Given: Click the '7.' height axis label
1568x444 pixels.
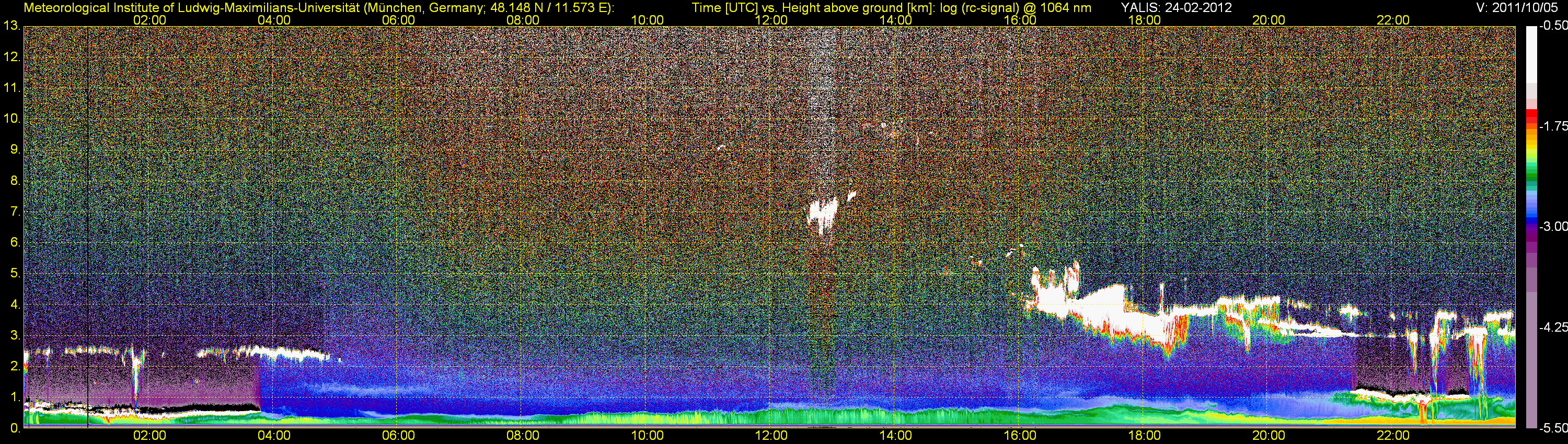Looking at the screenshot, I should coord(15,212).
